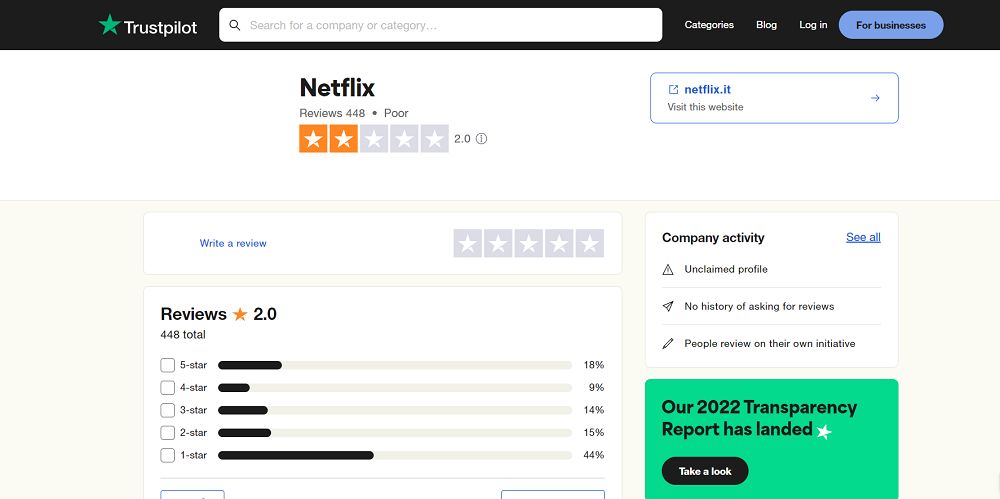The height and width of the screenshot is (499, 1000).
Task: Click the Trustpilot green star logo
Action: coord(110,25)
